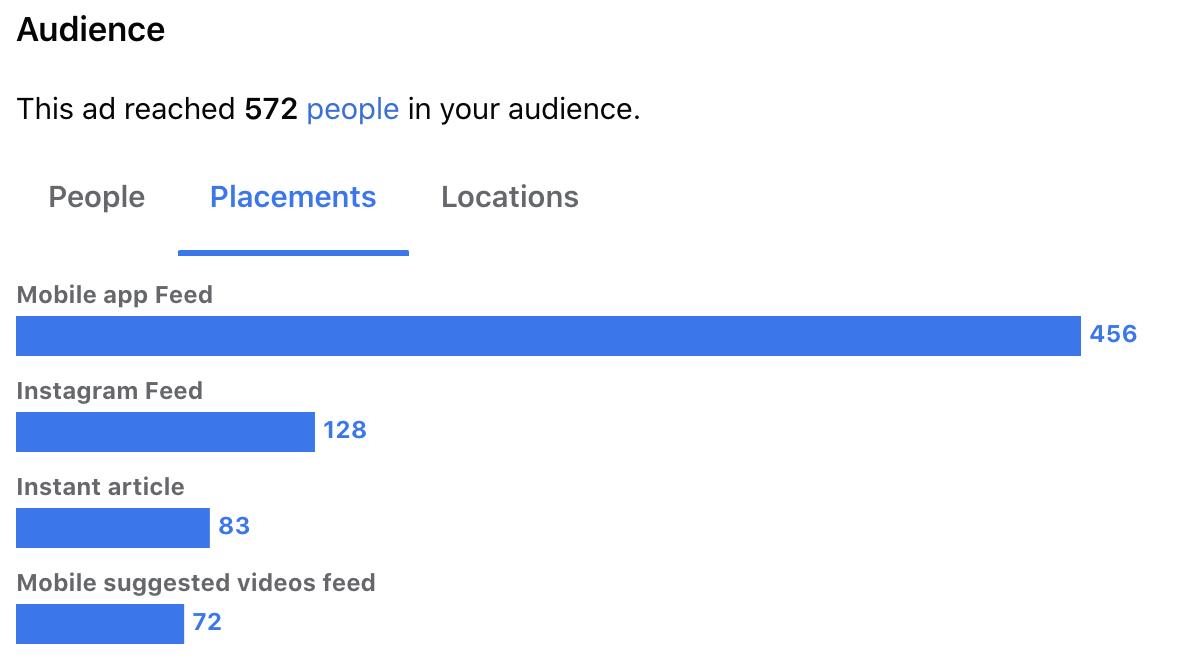Screen dimensions: 1192x660
Task: Click the Audience heading
Action: [x=90, y=30]
